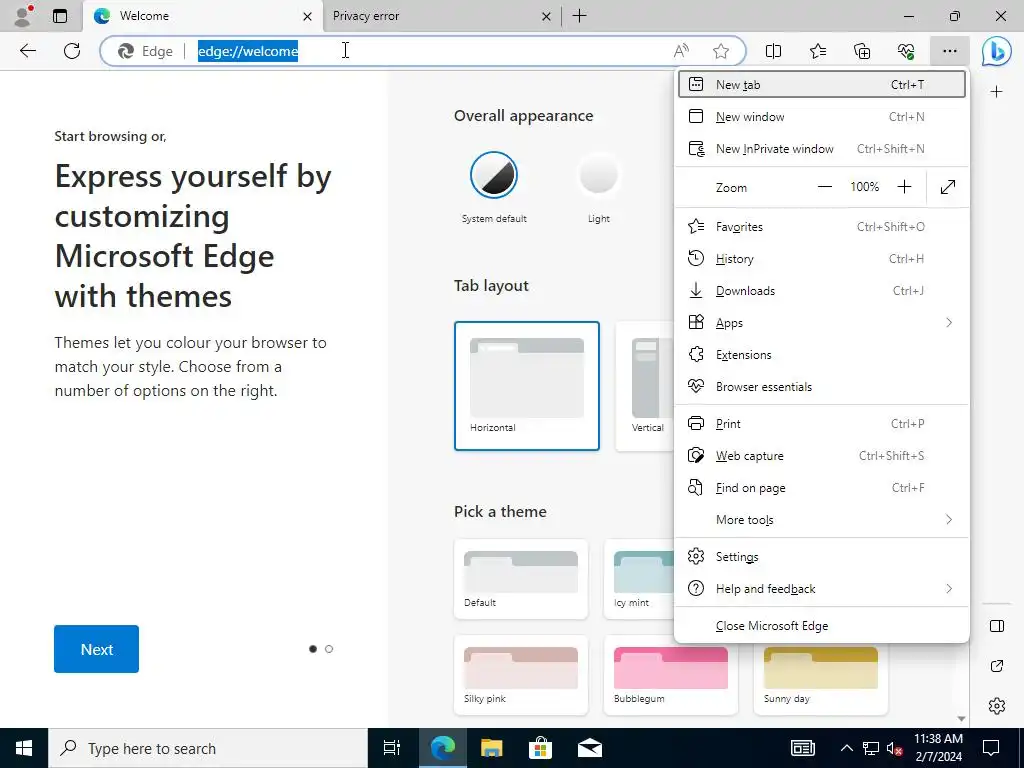The height and width of the screenshot is (768, 1024).
Task: Open Task View on taskbar
Action: 392,748
